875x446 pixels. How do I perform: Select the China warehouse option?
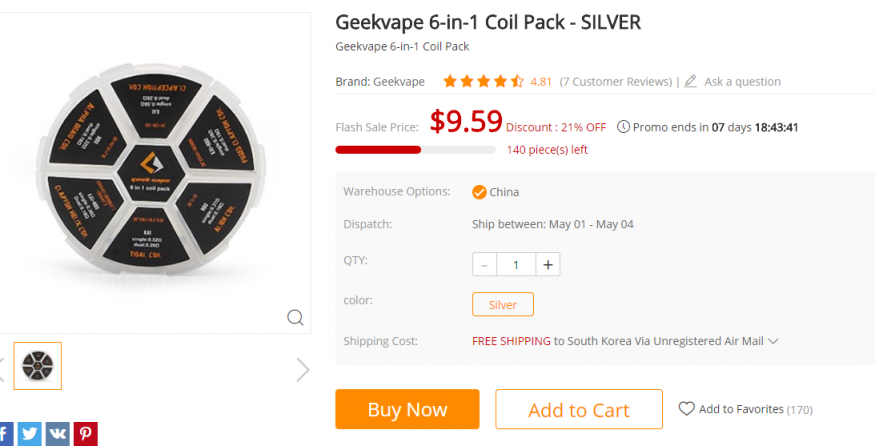(495, 192)
